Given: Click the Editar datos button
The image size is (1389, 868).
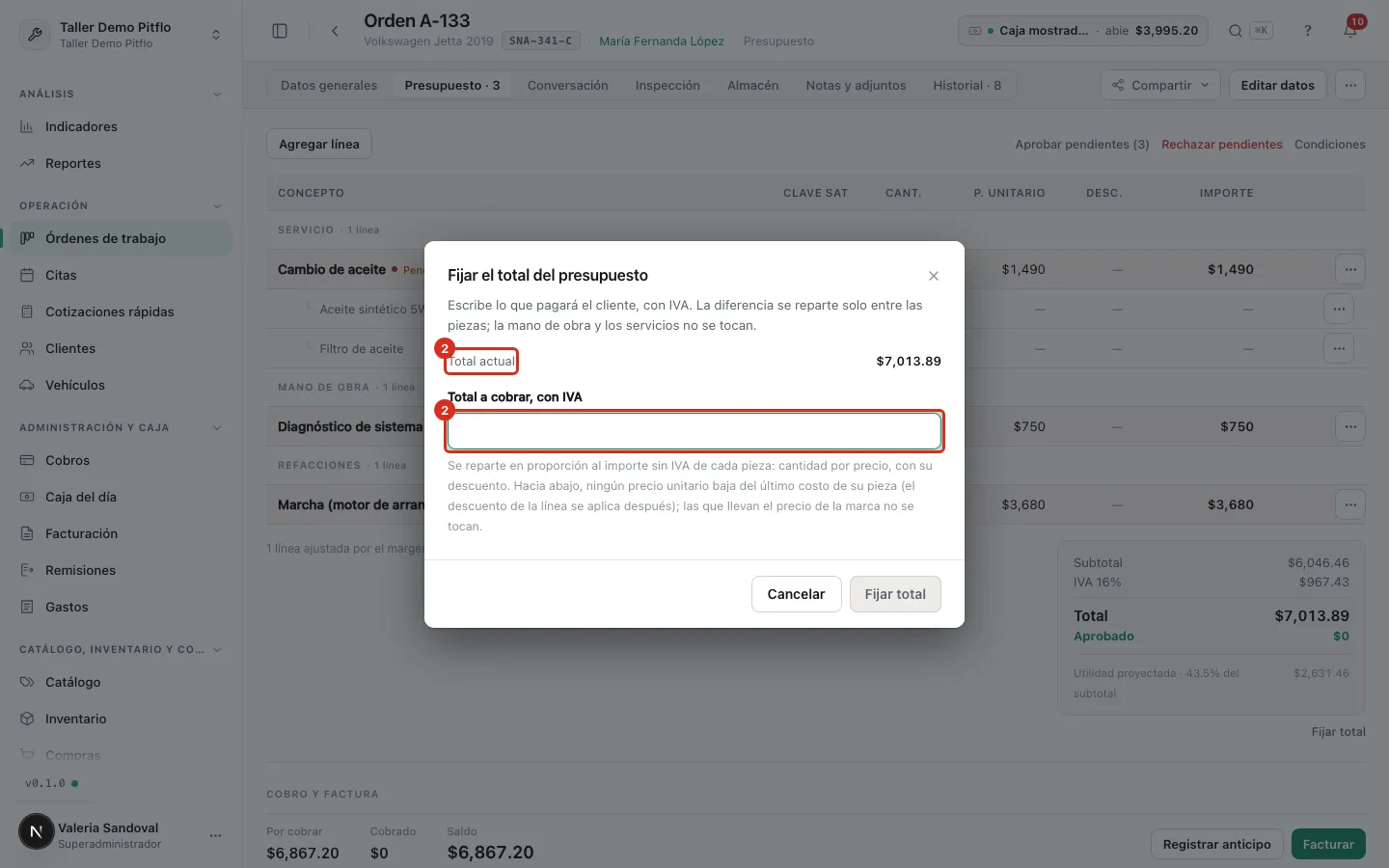Looking at the screenshot, I should [1278, 85].
